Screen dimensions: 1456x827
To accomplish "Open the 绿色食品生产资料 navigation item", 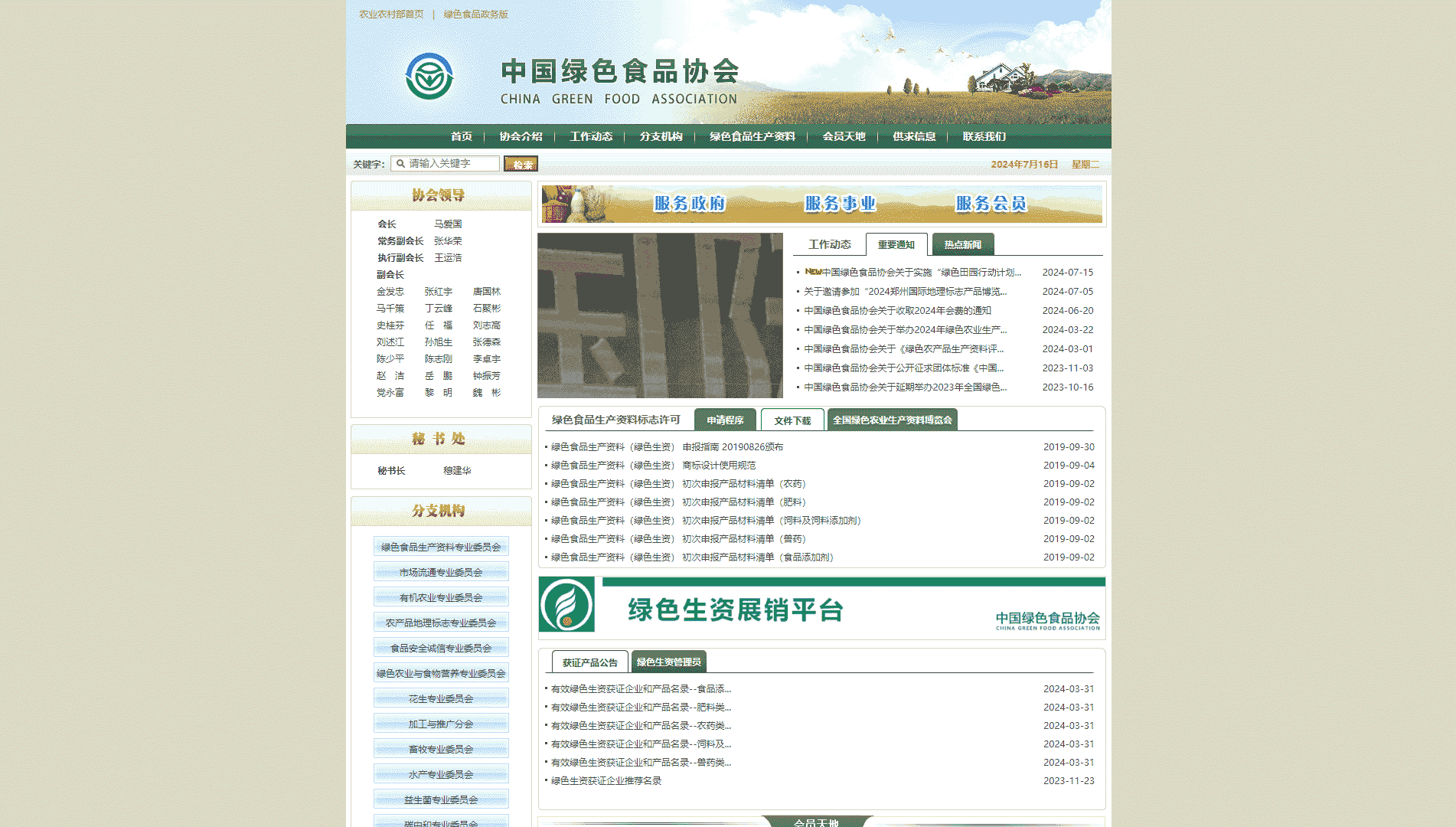I will tap(752, 136).
